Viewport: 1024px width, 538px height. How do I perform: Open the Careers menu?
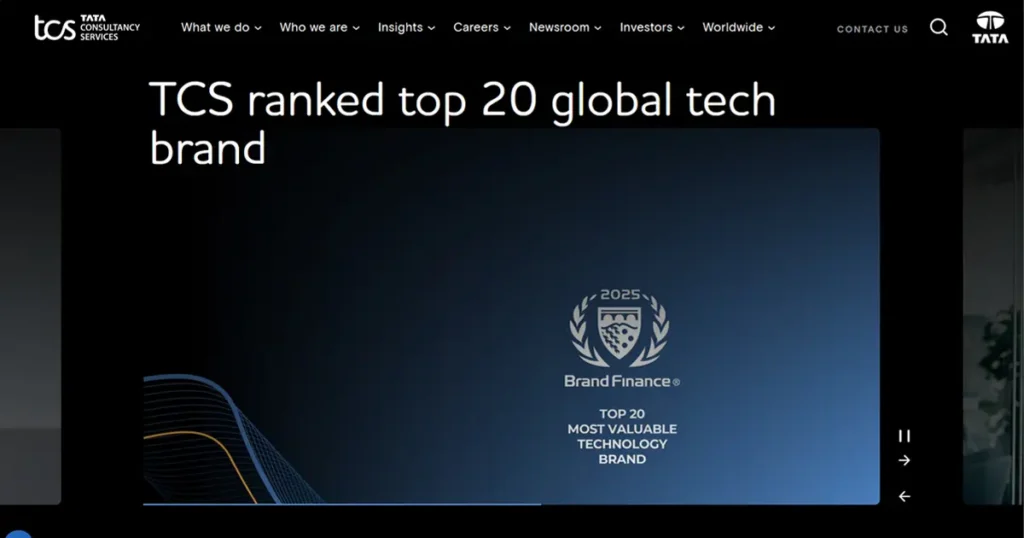(482, 28)
